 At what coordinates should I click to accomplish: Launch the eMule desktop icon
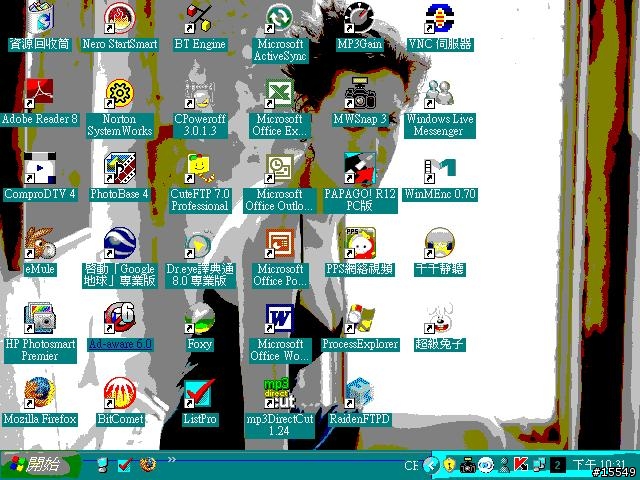(40, 243)
